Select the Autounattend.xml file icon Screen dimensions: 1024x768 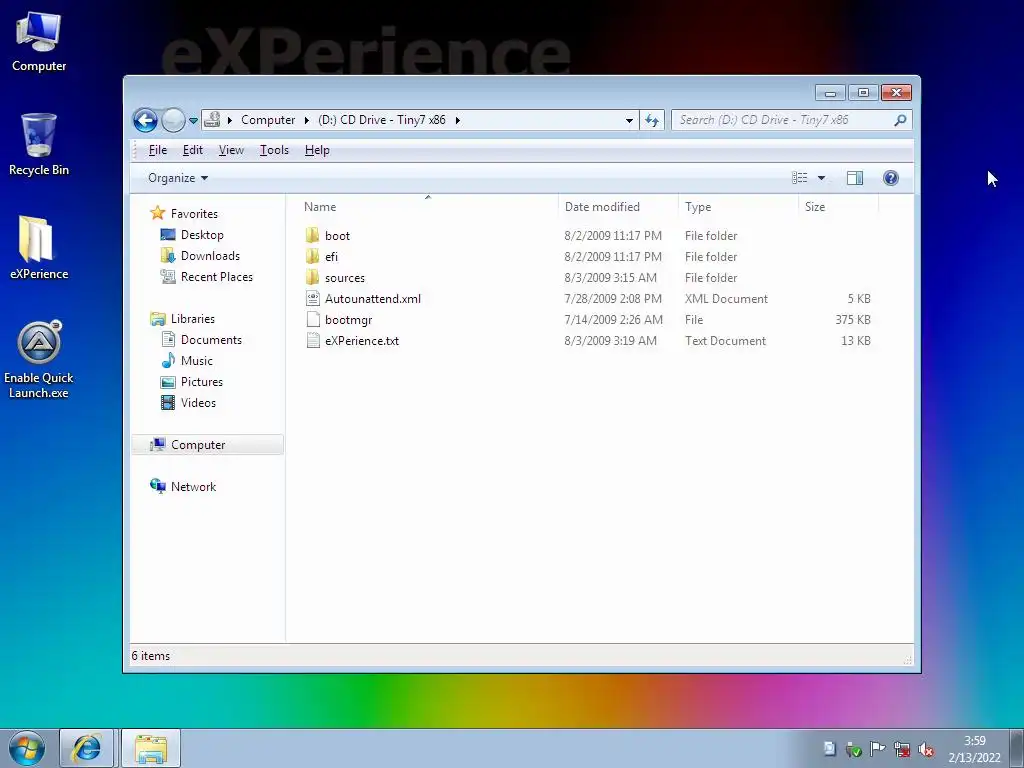point(313,298)
